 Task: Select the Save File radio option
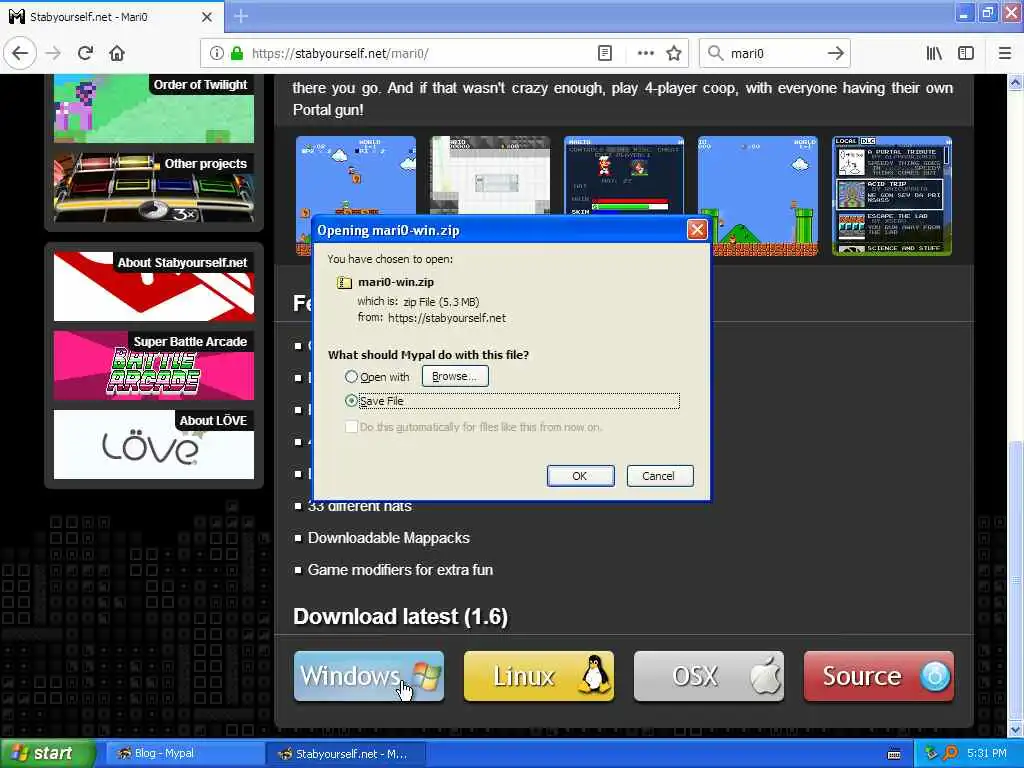pos(351,401)
